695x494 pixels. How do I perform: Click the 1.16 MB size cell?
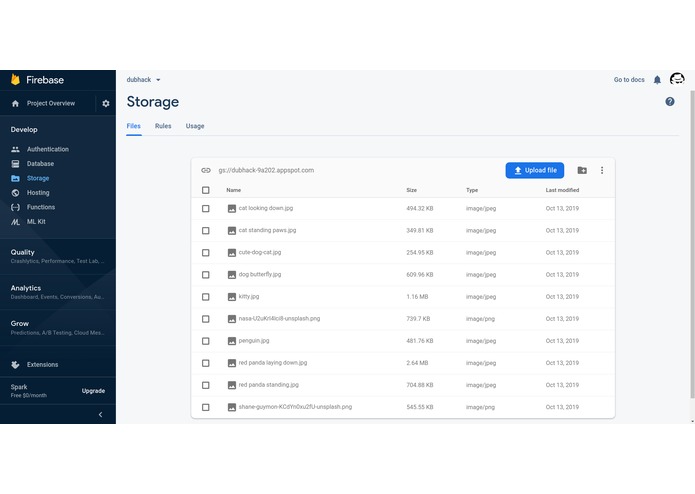click(417, 297)
